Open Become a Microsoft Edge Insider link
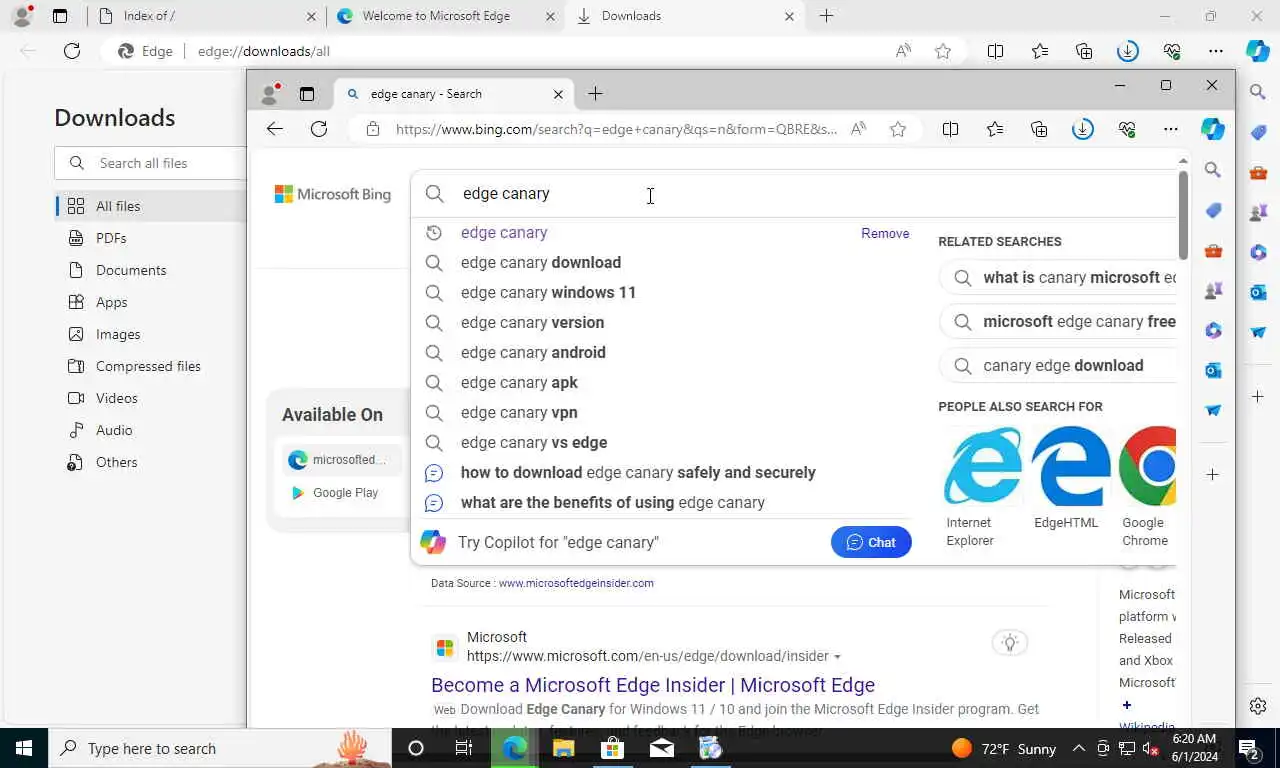 pos(653,685)
